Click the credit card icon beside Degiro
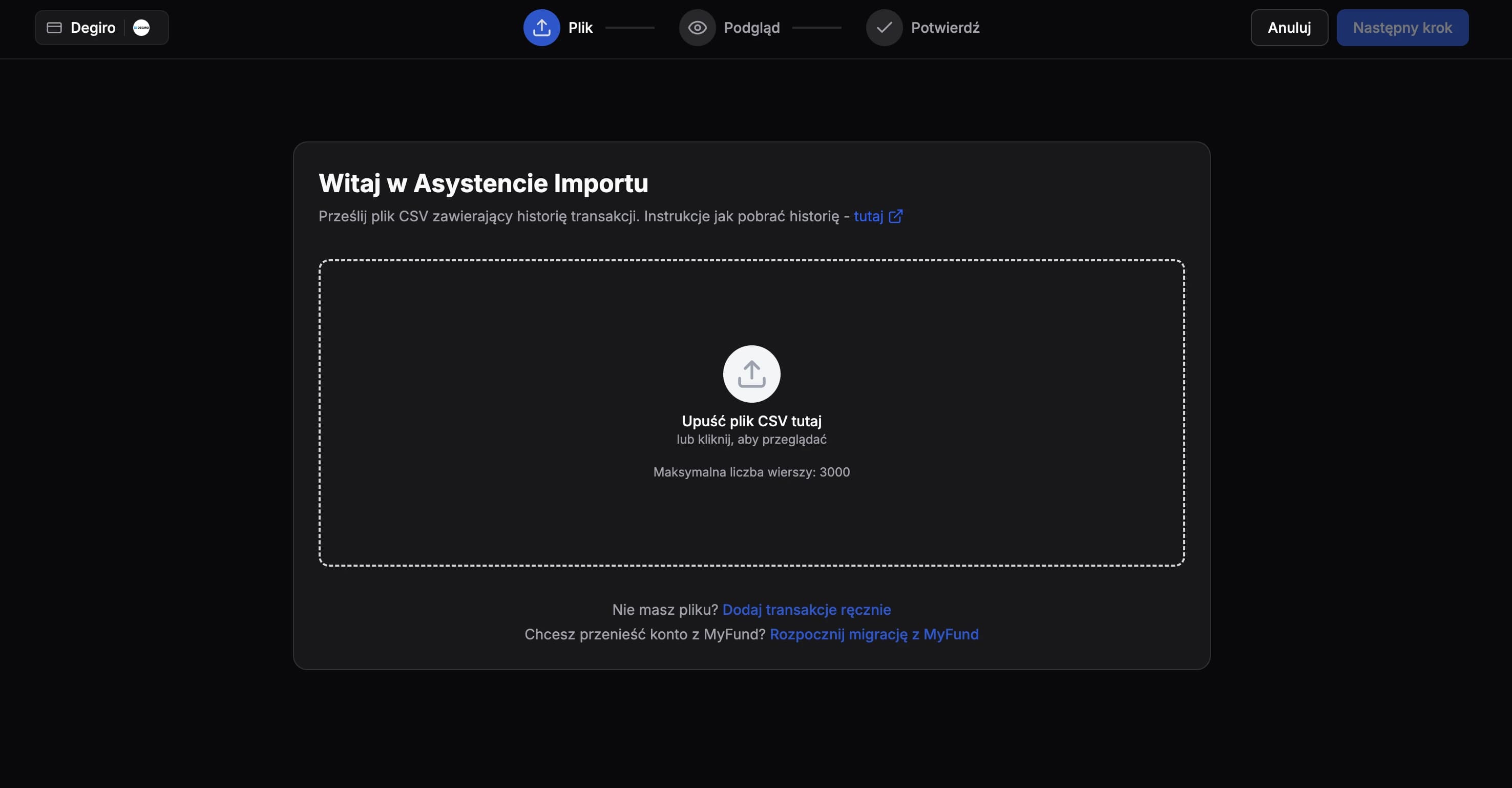Screen dimensions: 1512x788 tap(54, 28)
